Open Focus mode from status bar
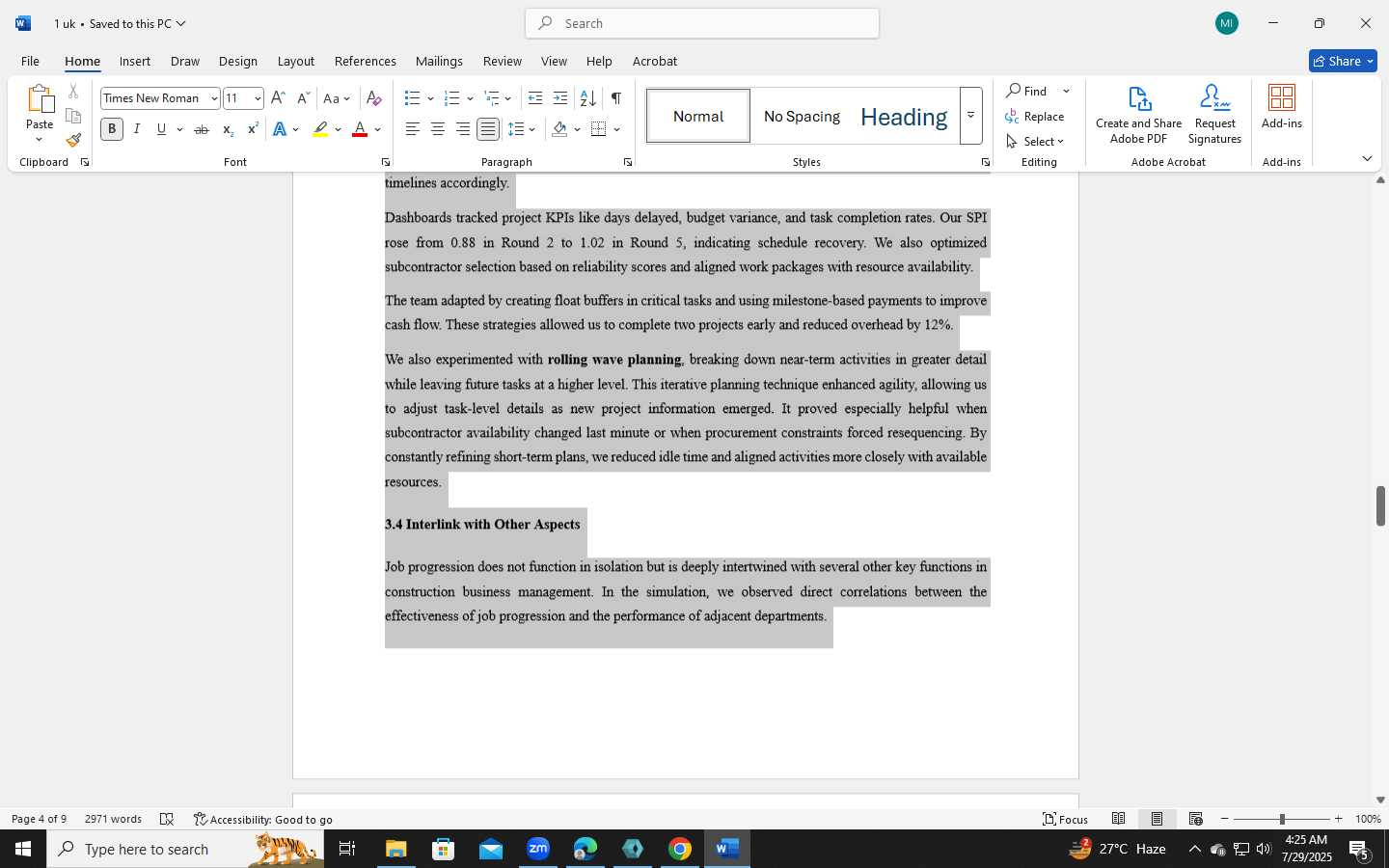Image resolution: width=1389 pixels, height=868 pixels. coord(1066,819)
